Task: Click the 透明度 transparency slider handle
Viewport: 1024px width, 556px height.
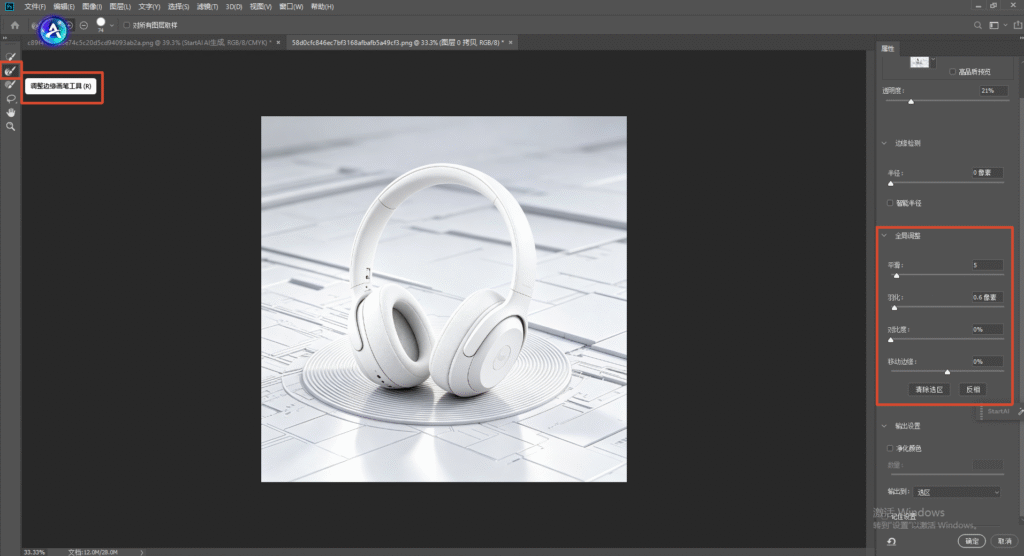Action: [x=911, y=101]
